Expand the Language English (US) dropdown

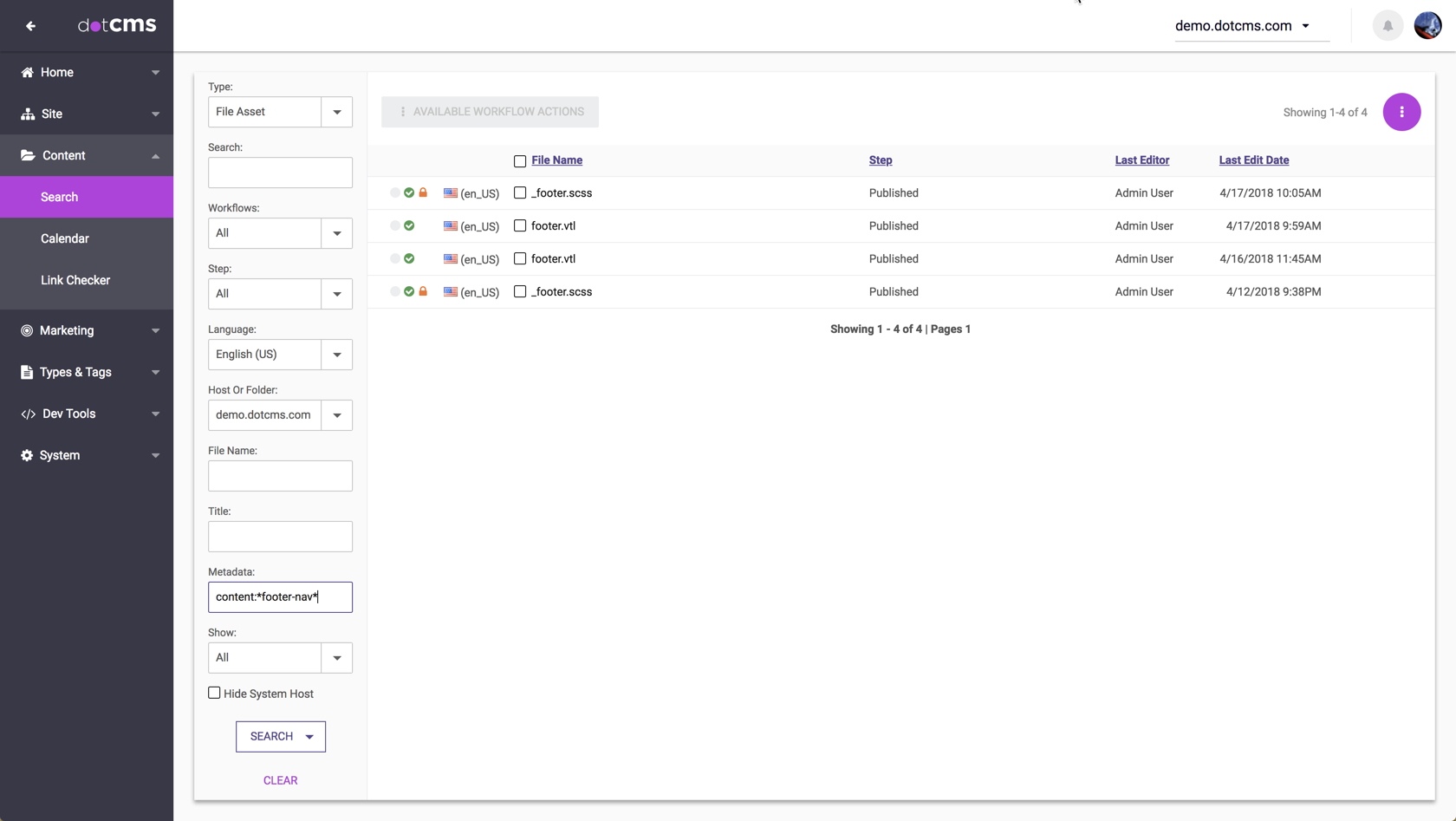tap(336, 355)
